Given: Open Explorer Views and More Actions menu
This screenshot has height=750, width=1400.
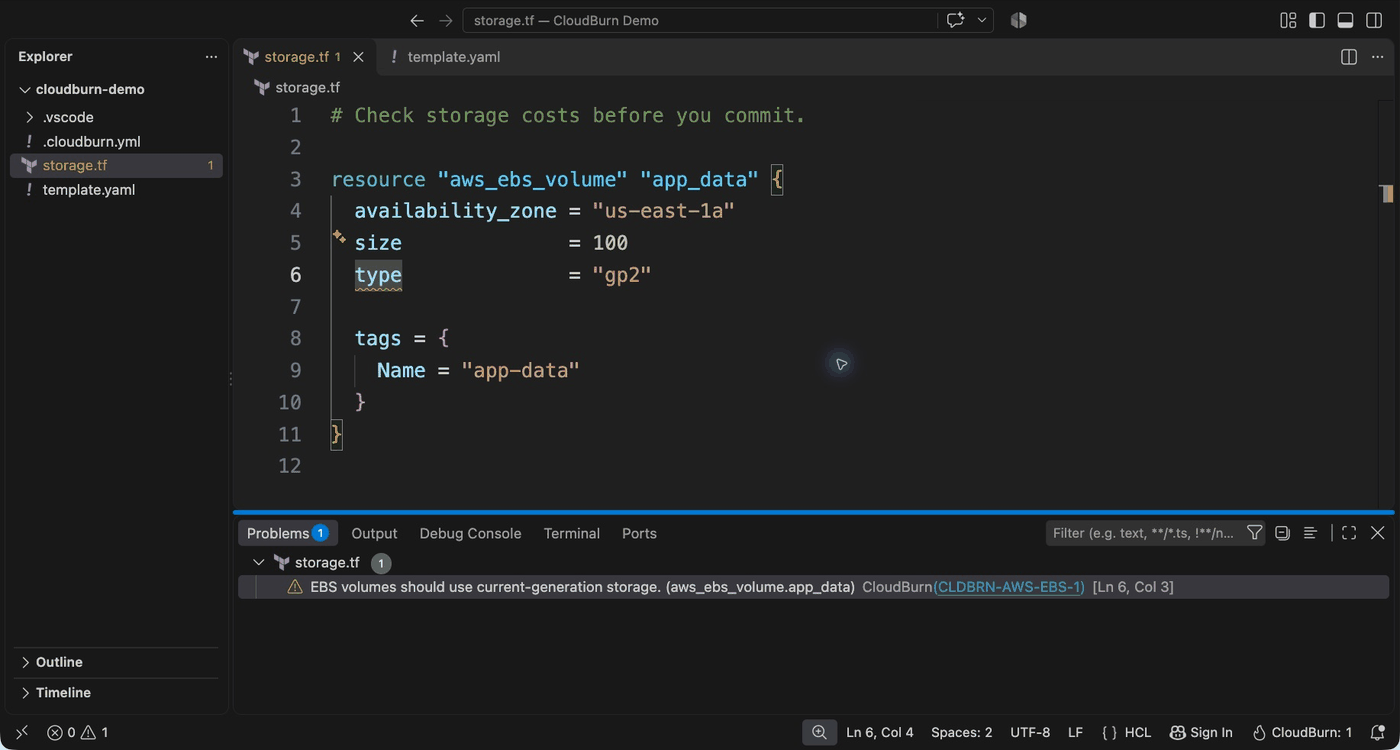Looking at the screenshot, I should pyautogui.click(x=211, y=57).
